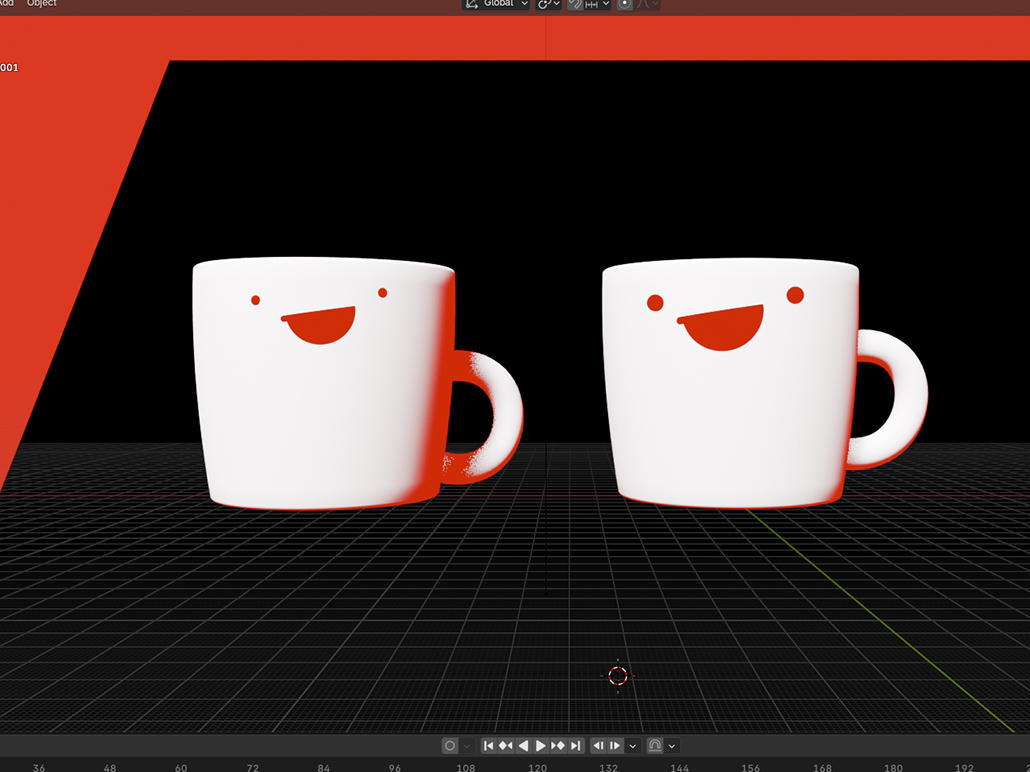
Task: Toggle proportional editing in header
Action: (x=624, y=4)
